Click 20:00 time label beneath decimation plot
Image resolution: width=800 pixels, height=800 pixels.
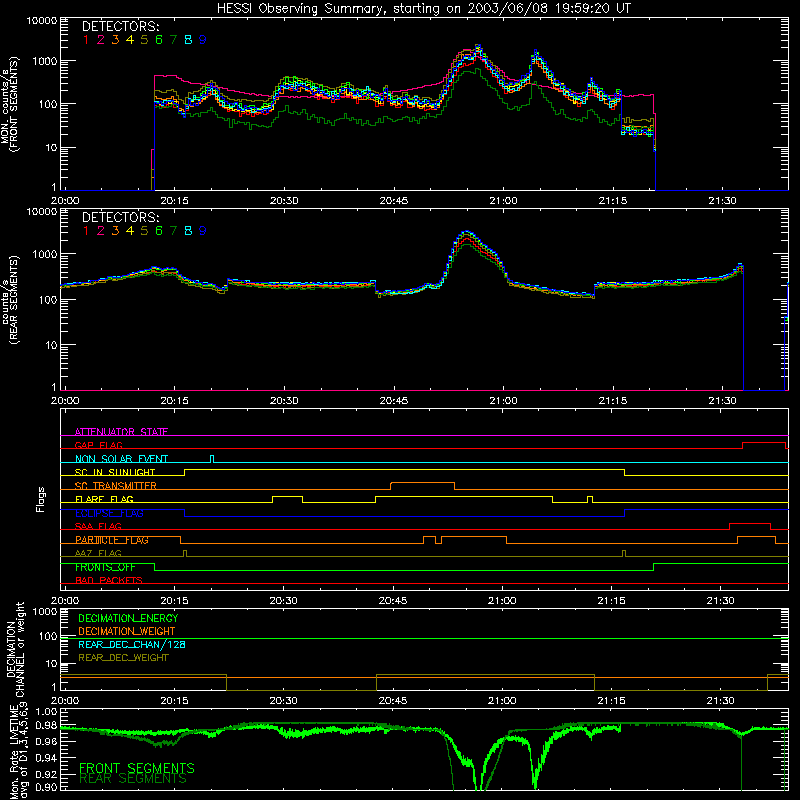[x=65, y=701]
